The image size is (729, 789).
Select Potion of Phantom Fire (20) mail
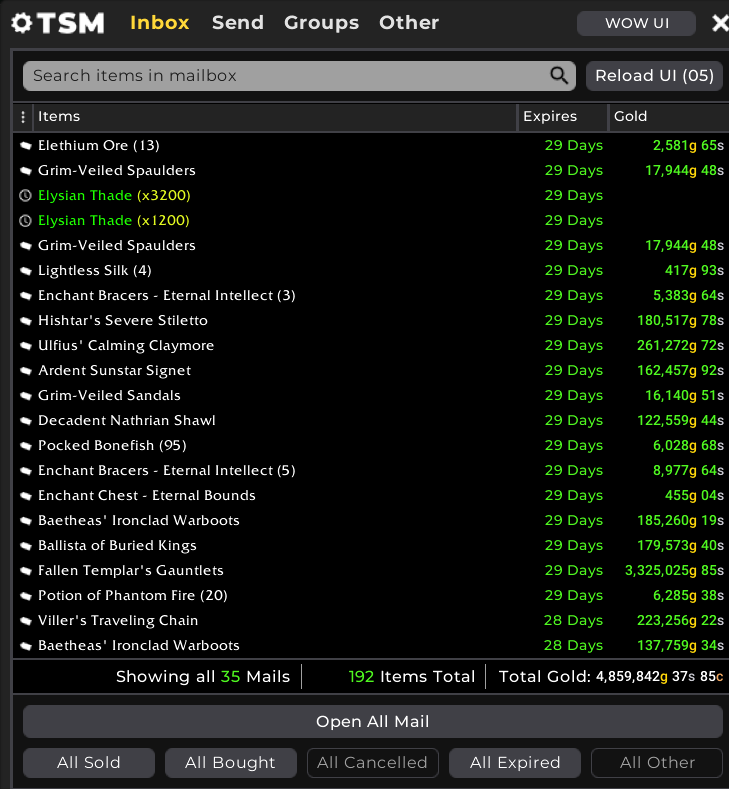[x=371, y=596]
